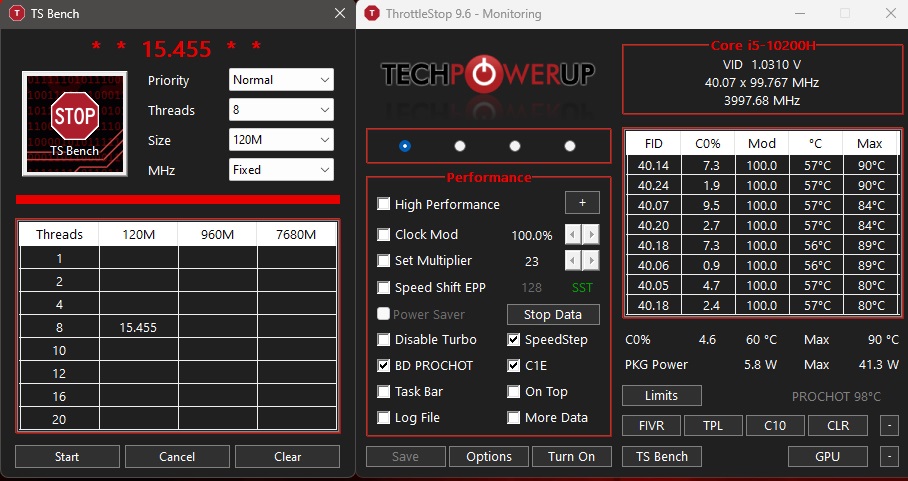The width and height of the screenshot is (908, 481).
Task: Open the Limits window
Action: [661, 395]
